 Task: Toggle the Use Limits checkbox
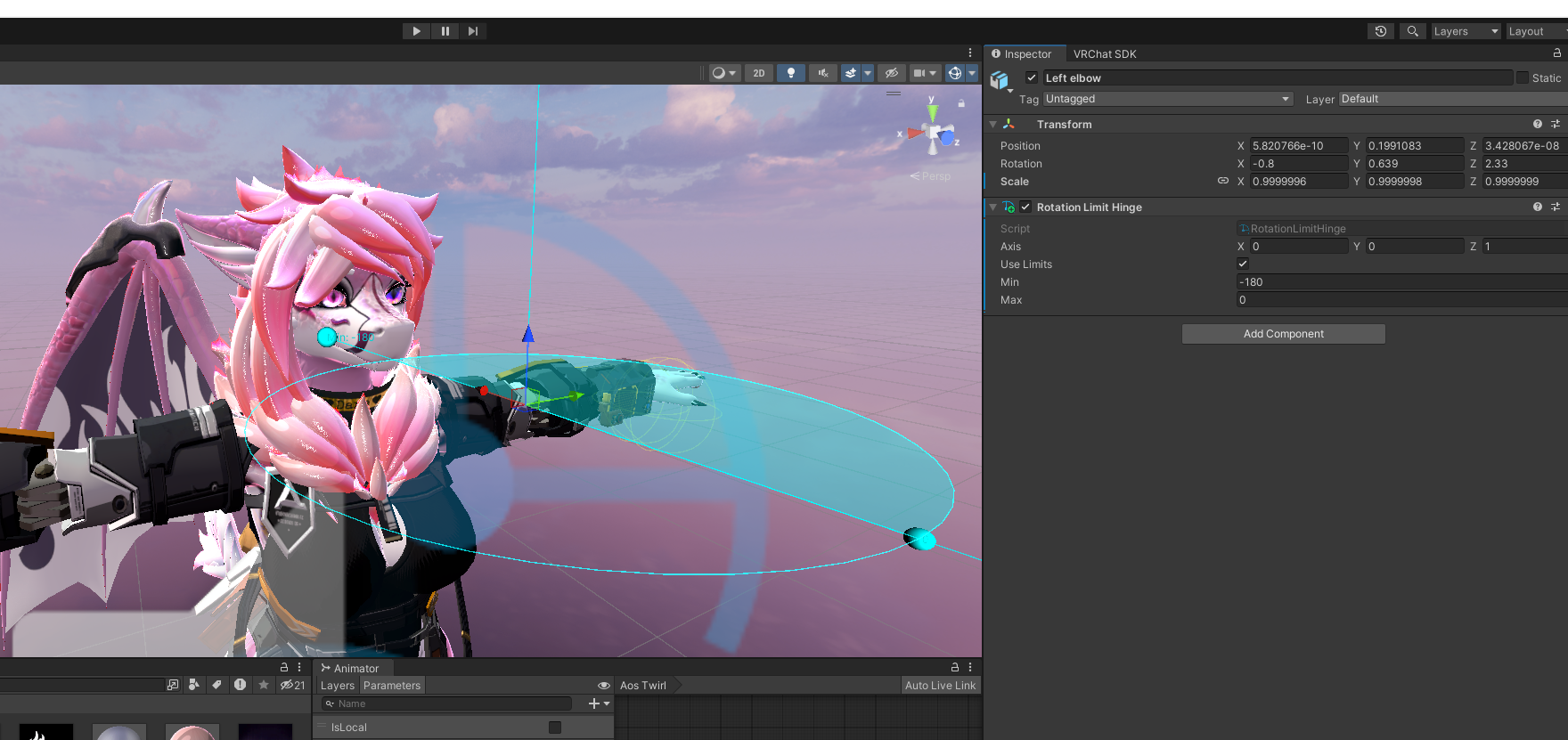[1243, 264]
